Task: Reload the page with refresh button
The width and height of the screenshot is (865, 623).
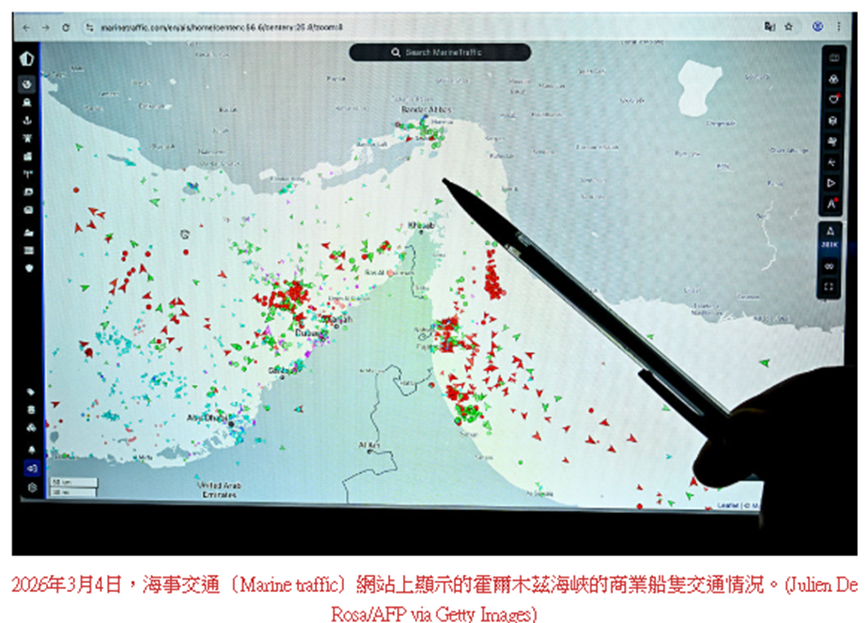Action: click(x=66, y=27)
